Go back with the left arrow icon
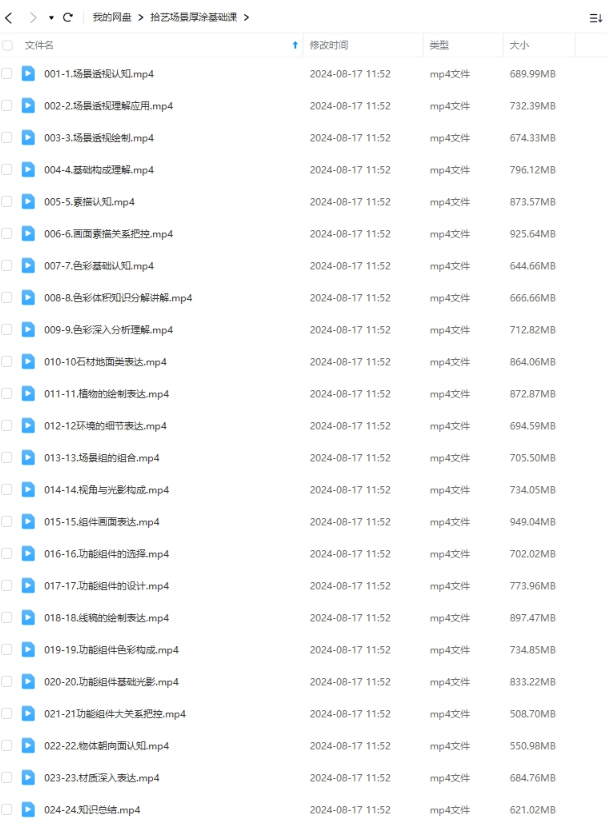 coord(8,18)
